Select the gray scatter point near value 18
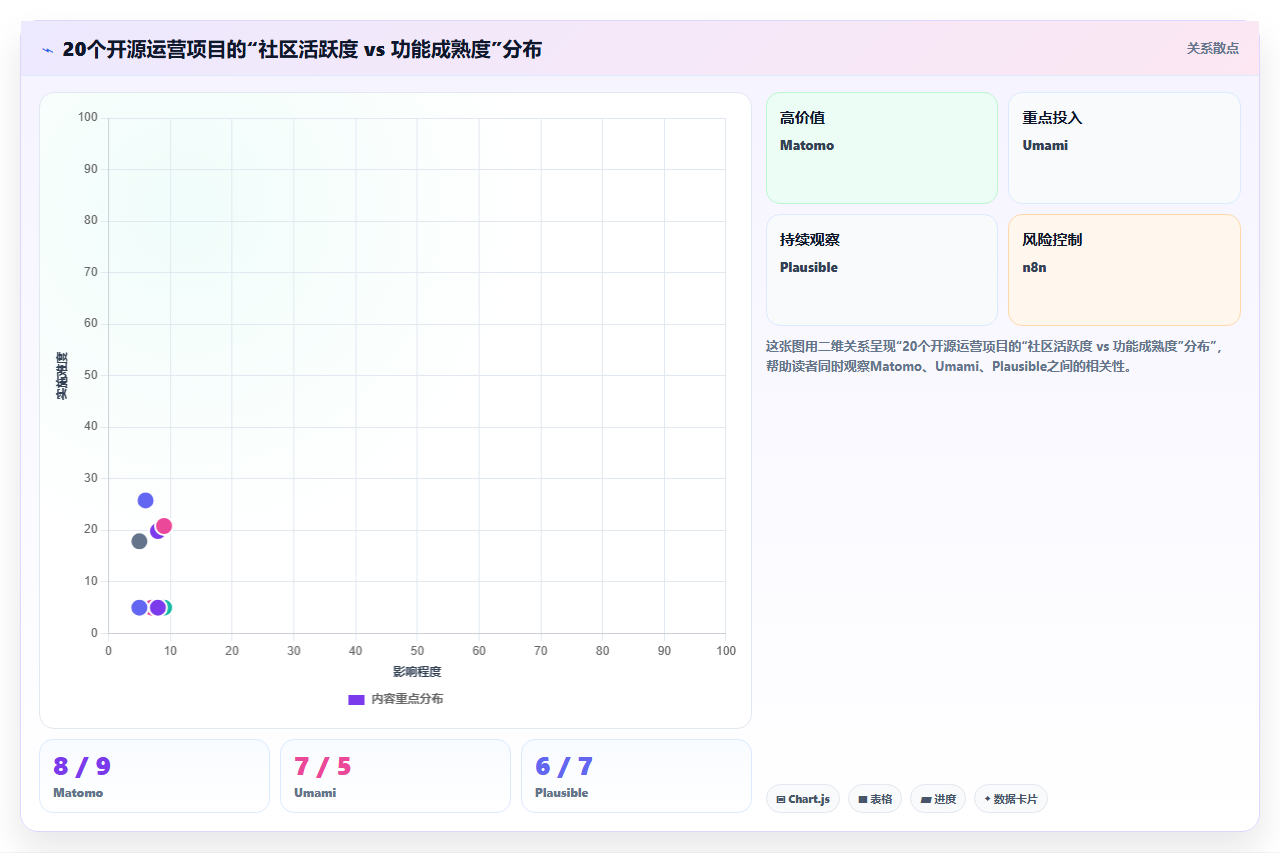This screenshot has width=1280, height=853. [139, 541]
